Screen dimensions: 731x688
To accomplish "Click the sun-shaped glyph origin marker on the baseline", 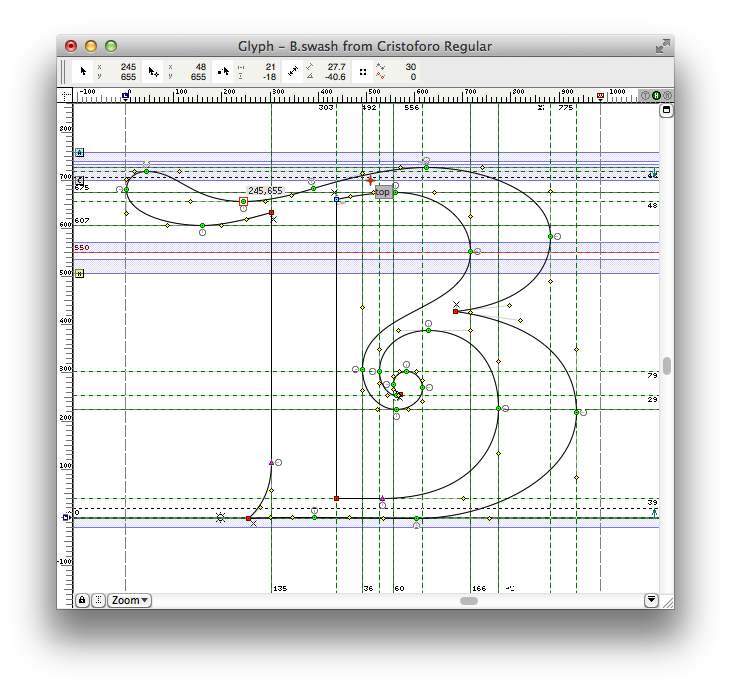I will 221,517.
